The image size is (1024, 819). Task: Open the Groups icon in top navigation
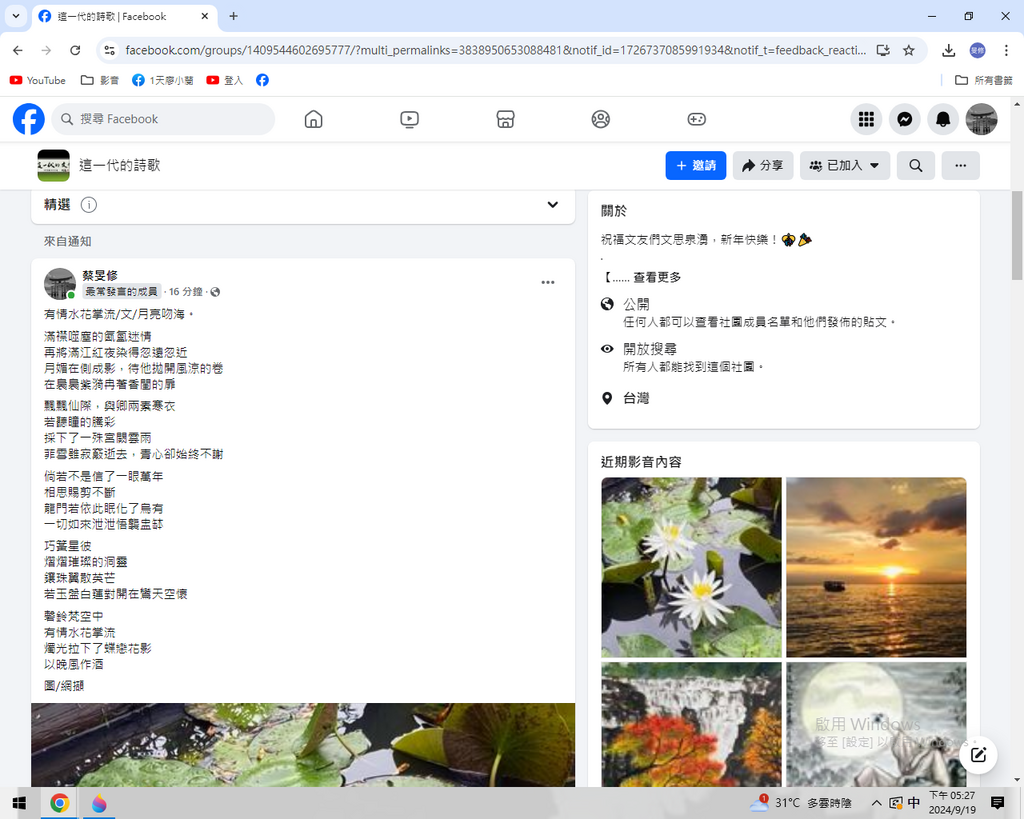click(x=600, y=119)
